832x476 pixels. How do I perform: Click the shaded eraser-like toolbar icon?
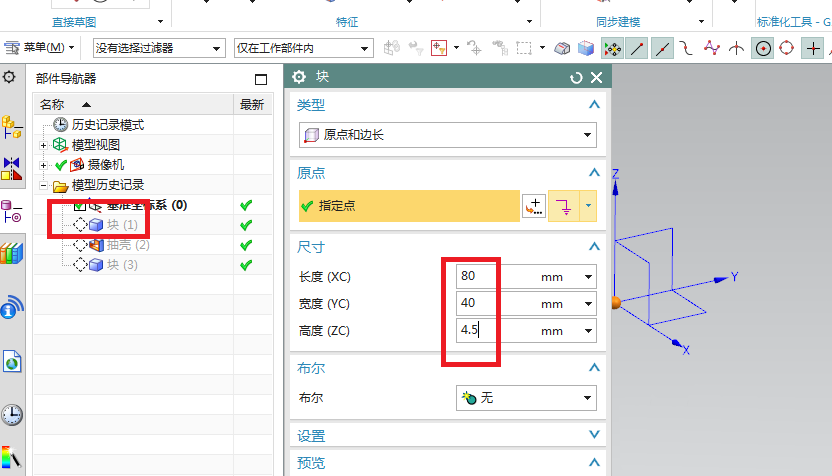[562, 48]
